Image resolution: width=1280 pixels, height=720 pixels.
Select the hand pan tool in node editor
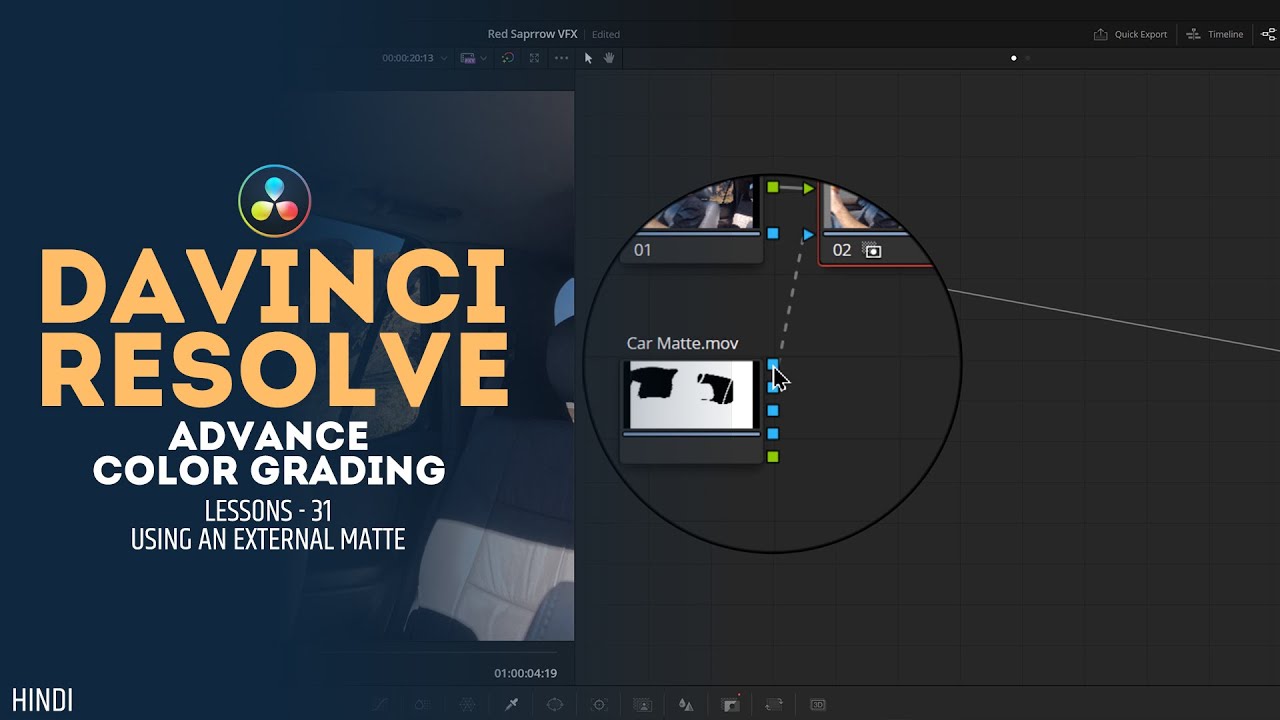coord(609,58)
